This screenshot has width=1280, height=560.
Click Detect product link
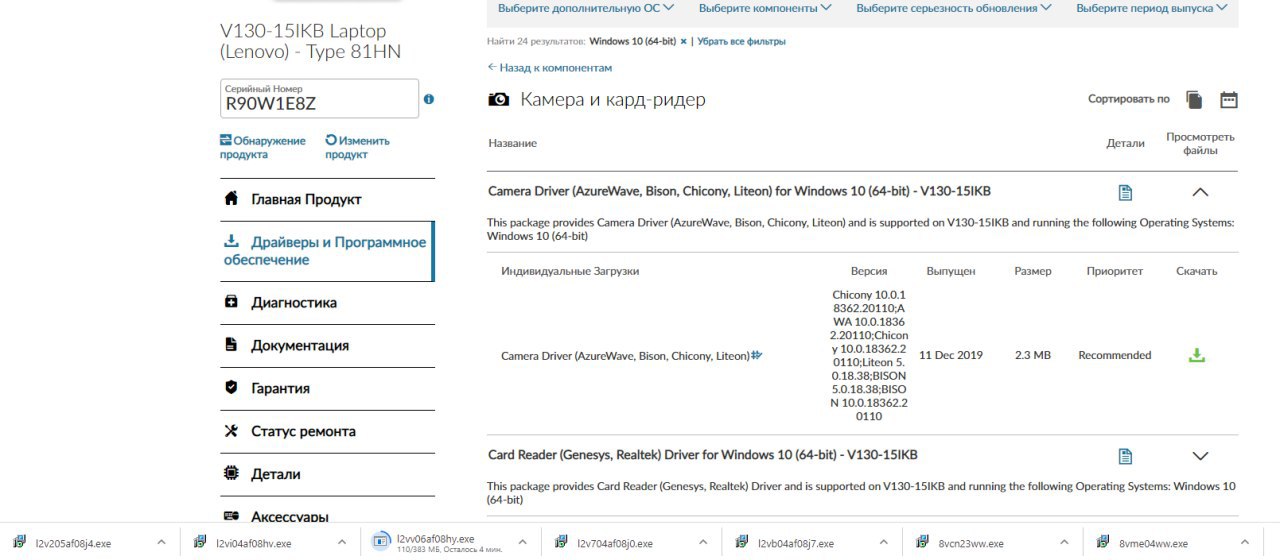coord(263,148)
